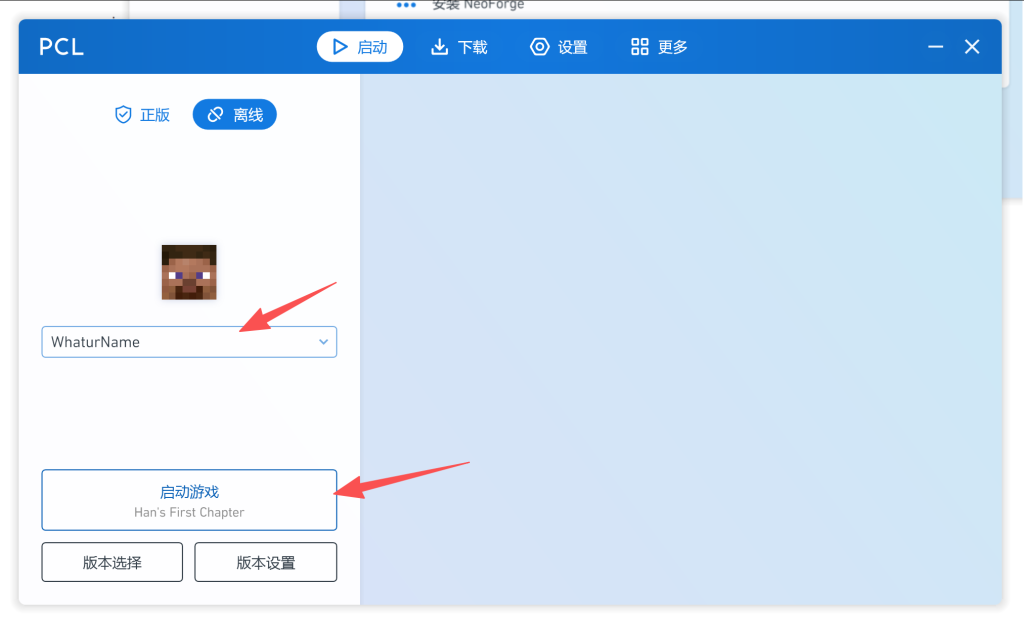Minimize the PCL window
The image size is (1024, 625).
(936, 47)
